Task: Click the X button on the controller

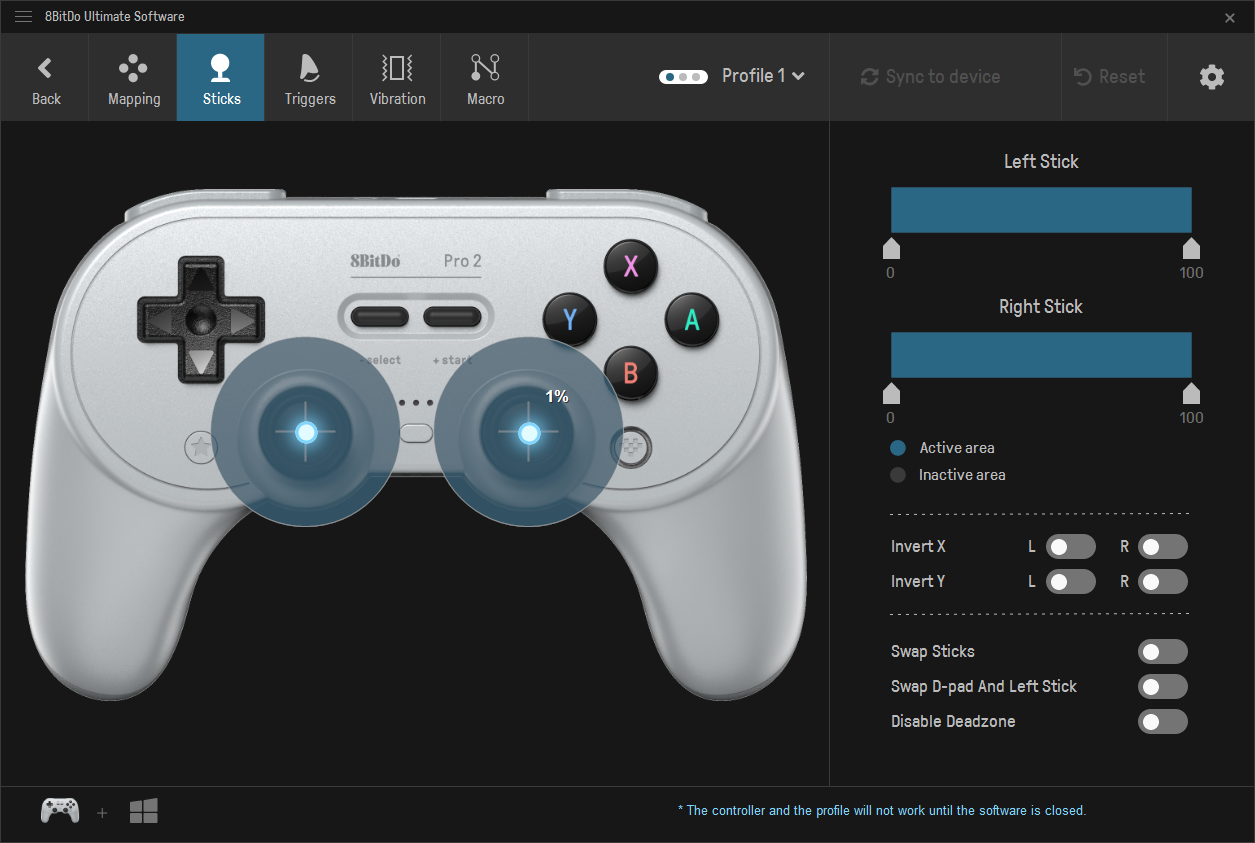Action: pos(631,267)
